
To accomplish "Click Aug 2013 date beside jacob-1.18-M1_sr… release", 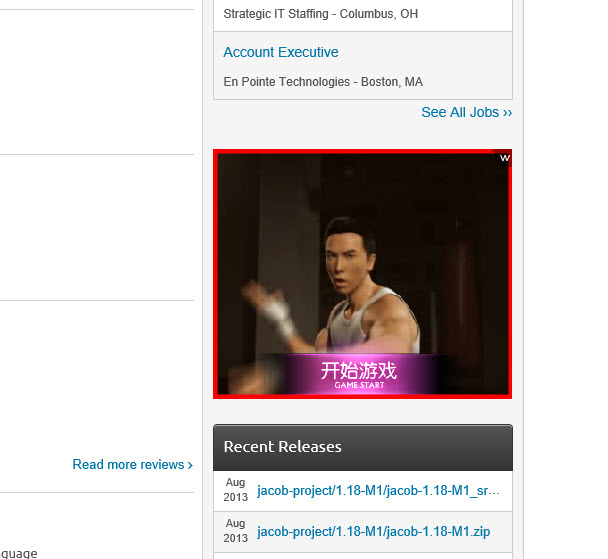I will [x=235, y=490].
